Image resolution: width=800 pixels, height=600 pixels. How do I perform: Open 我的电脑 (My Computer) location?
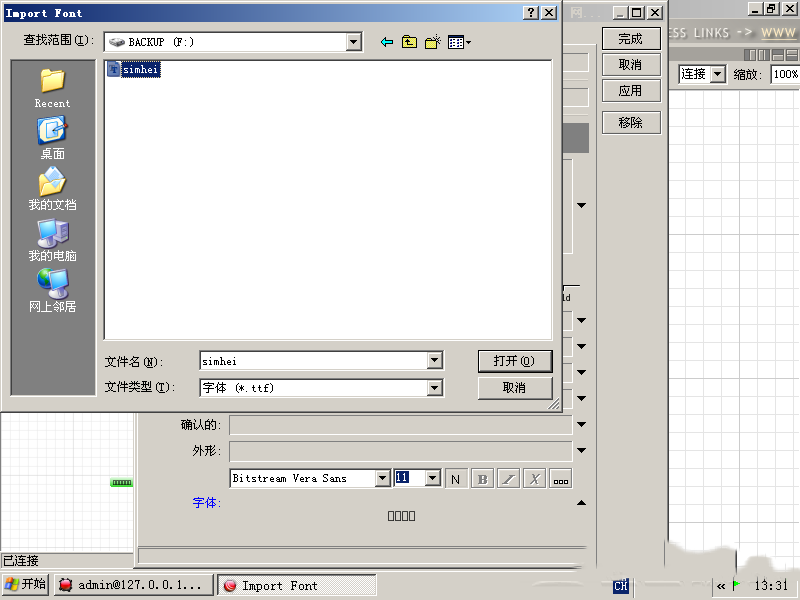(x=52, y=239)
